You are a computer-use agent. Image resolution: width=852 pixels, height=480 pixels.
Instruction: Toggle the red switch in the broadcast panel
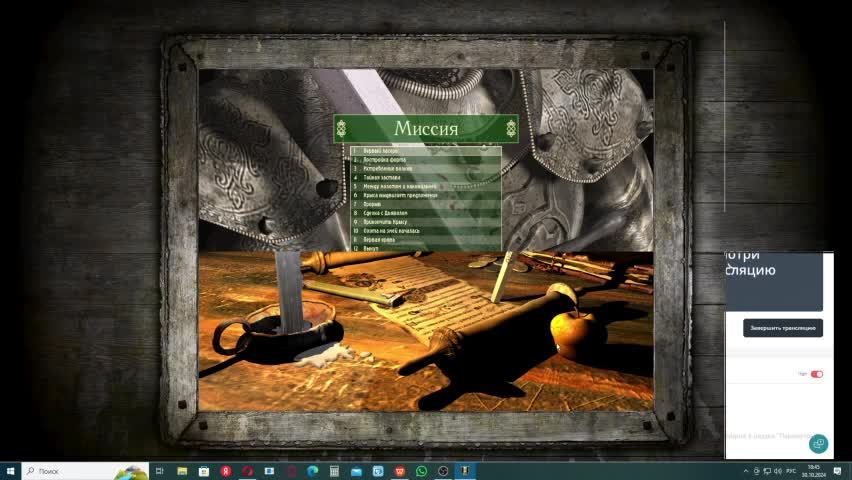point(817,374)
